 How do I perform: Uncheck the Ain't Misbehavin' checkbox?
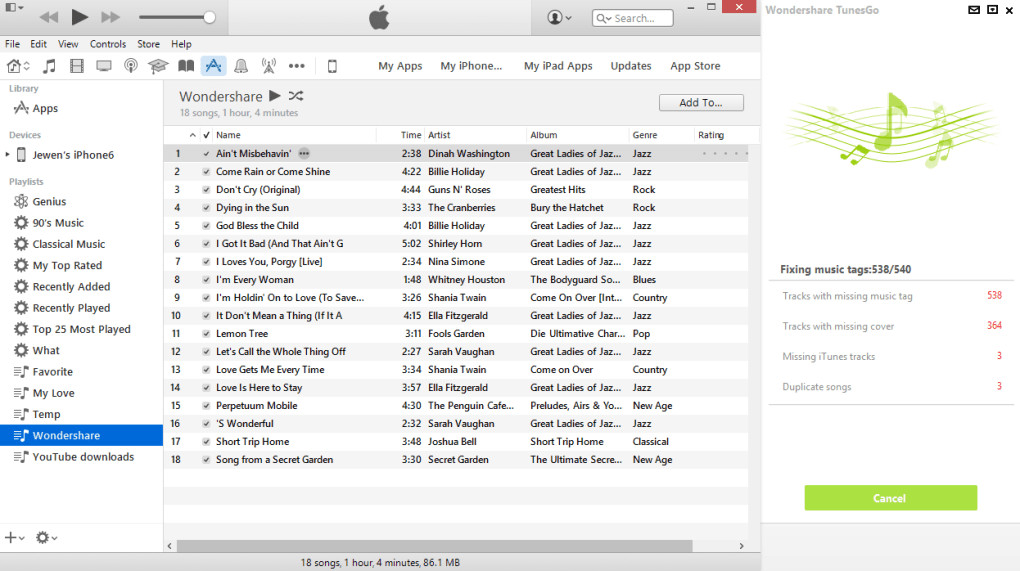tap(206, 153)
